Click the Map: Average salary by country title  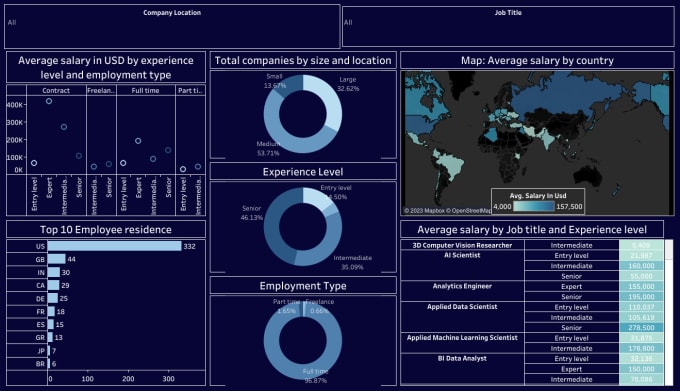click(537, 61)
